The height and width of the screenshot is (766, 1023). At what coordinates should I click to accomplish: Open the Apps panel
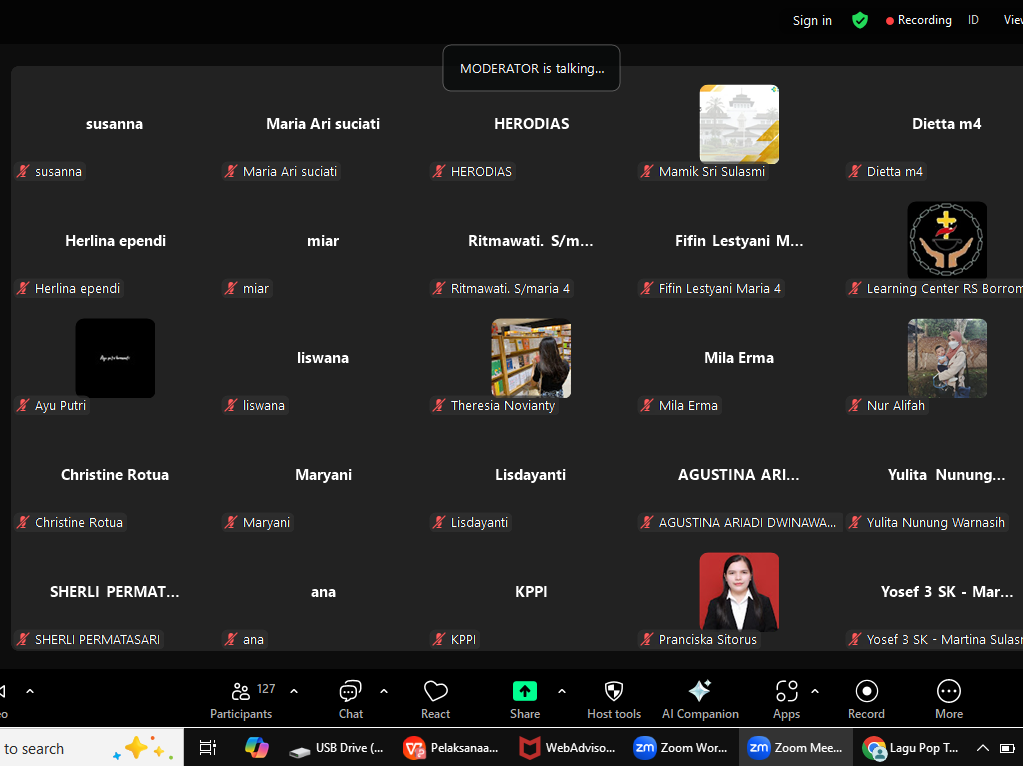tap(787, 699)
